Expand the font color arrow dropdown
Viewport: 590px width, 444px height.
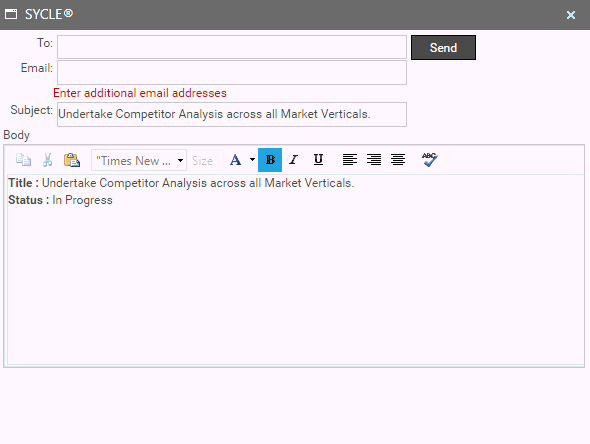[252, 160]
